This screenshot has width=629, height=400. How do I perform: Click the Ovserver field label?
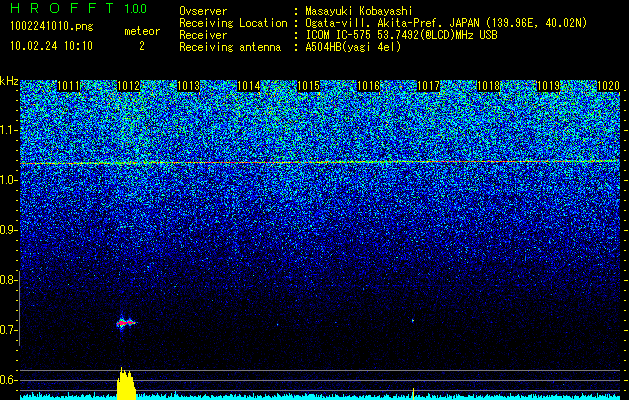pyautogui.click(x=203, y=11)
